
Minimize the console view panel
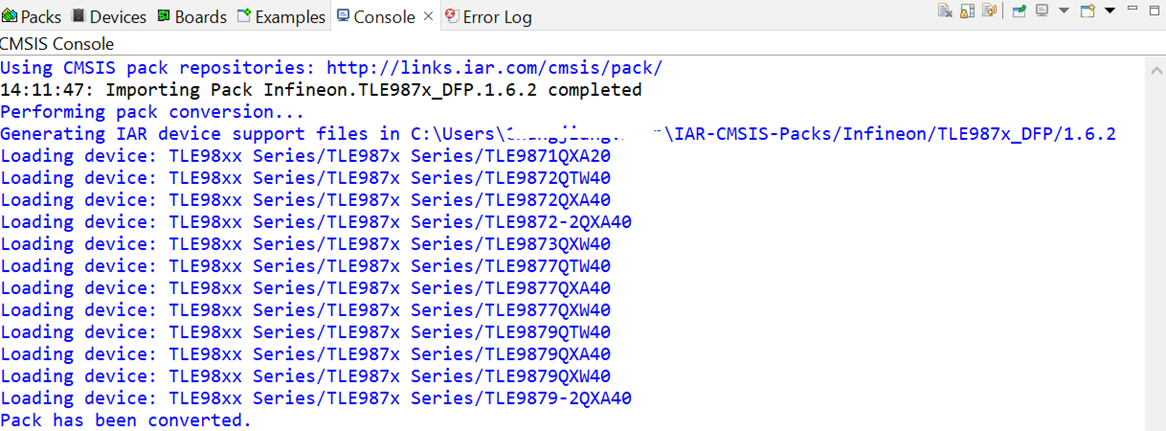coord(1132,11)
